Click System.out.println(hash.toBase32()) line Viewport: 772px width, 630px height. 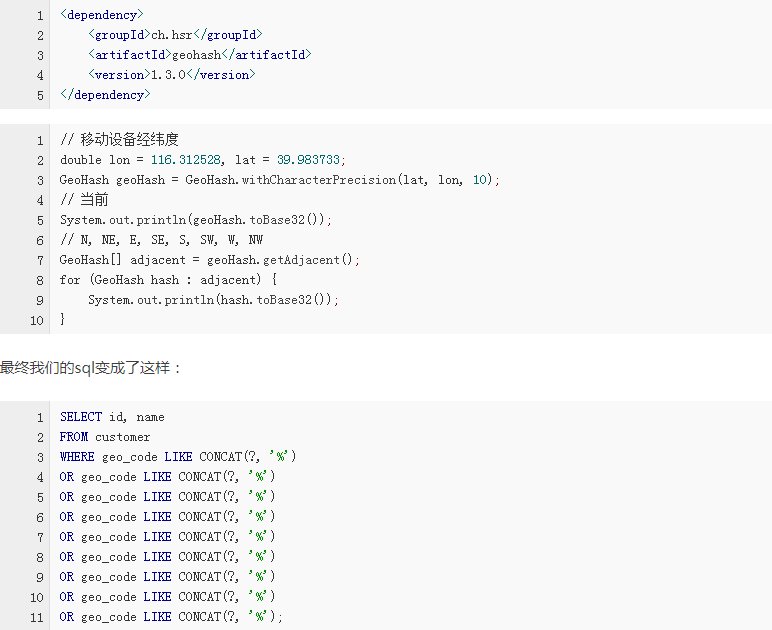click(x=214, y=300)
